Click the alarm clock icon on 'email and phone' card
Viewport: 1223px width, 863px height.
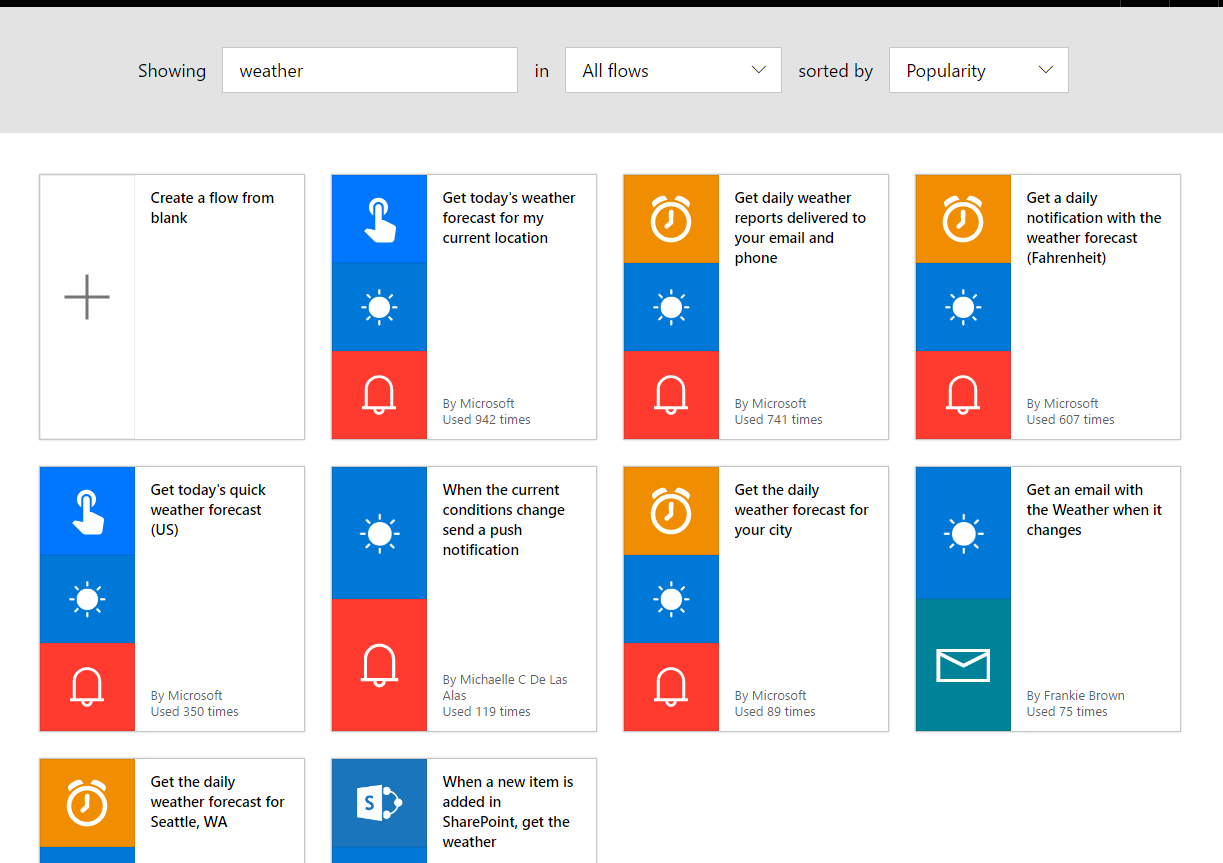tap(671, 219)
